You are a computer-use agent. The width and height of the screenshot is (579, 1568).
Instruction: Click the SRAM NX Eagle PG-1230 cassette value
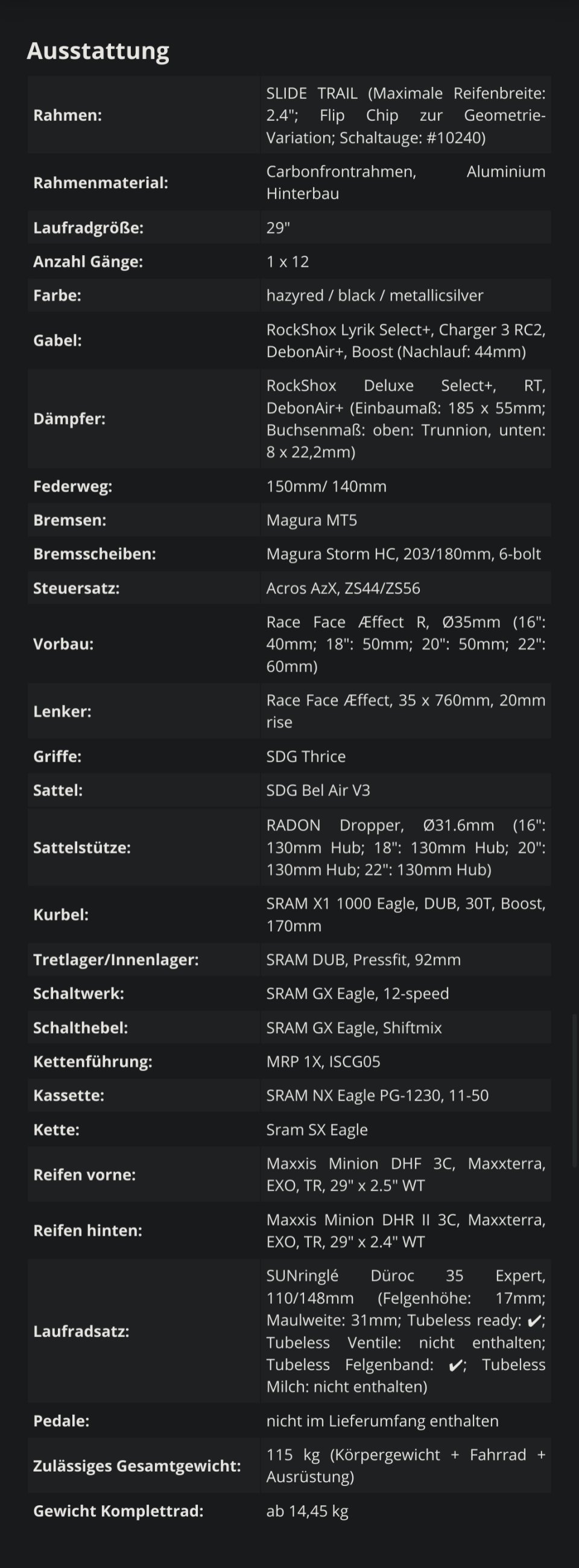378,1095
